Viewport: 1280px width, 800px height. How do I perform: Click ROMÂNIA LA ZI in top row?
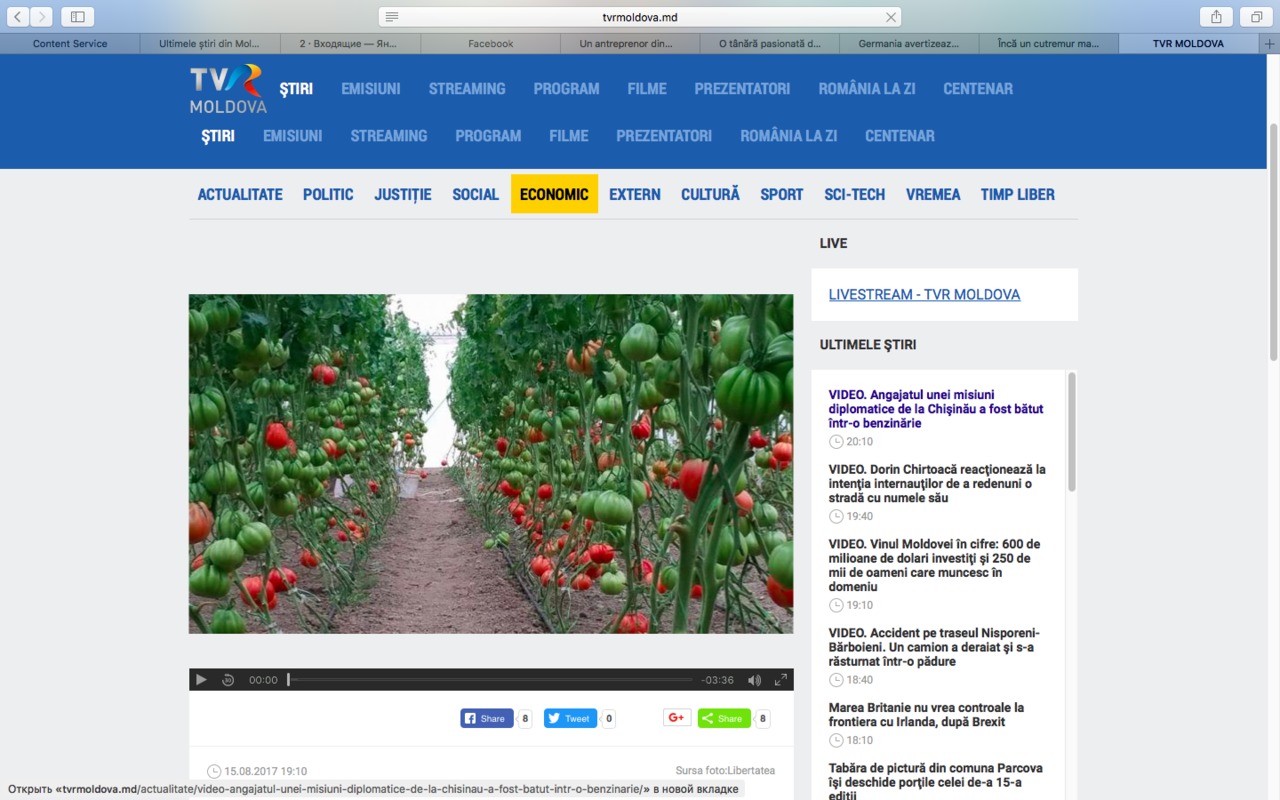pos(867,88)
